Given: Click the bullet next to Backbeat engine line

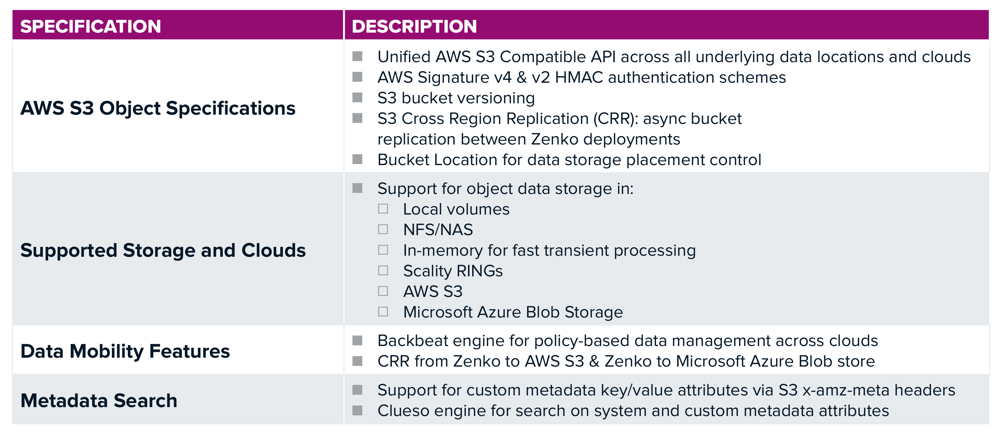Looking at the screenshot, I should tap(357, 340).
